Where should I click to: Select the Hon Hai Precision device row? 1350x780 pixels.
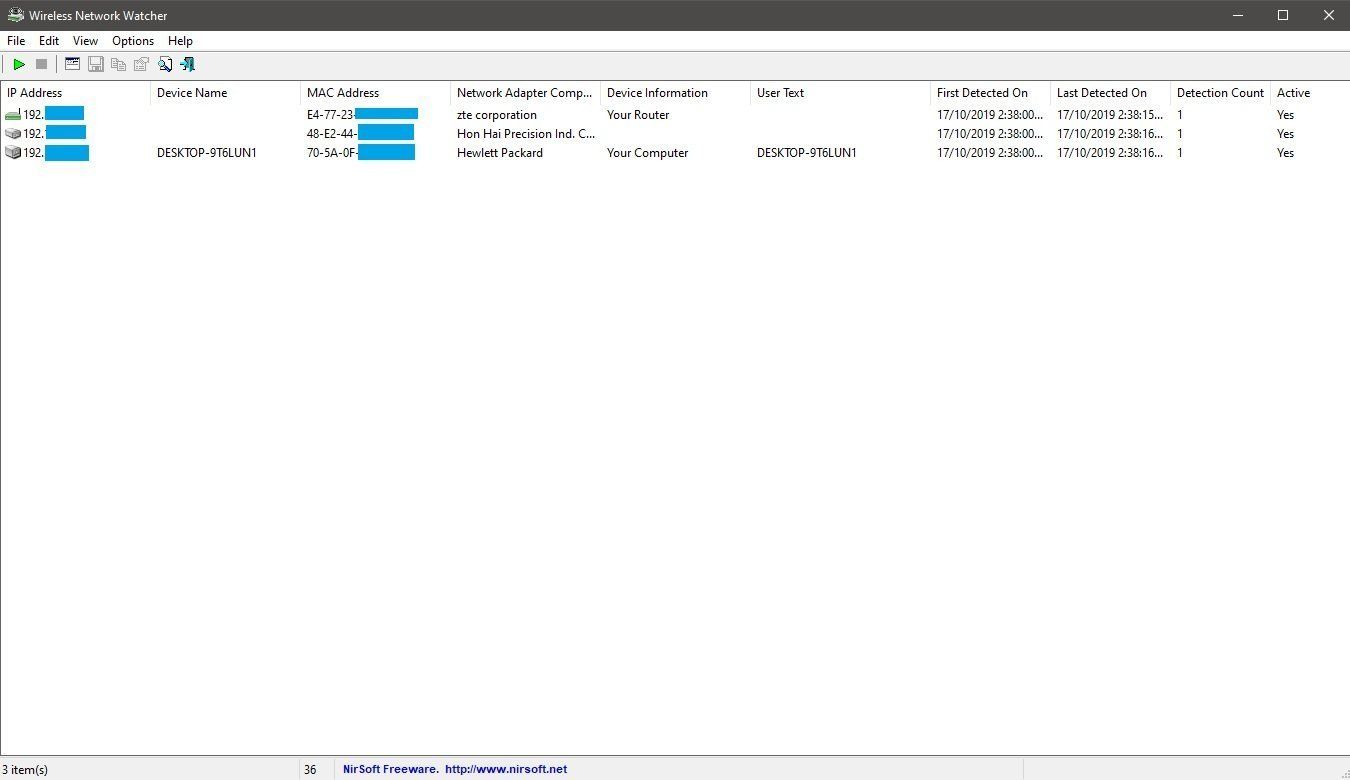pyautogui.click(x=525, y=134)
